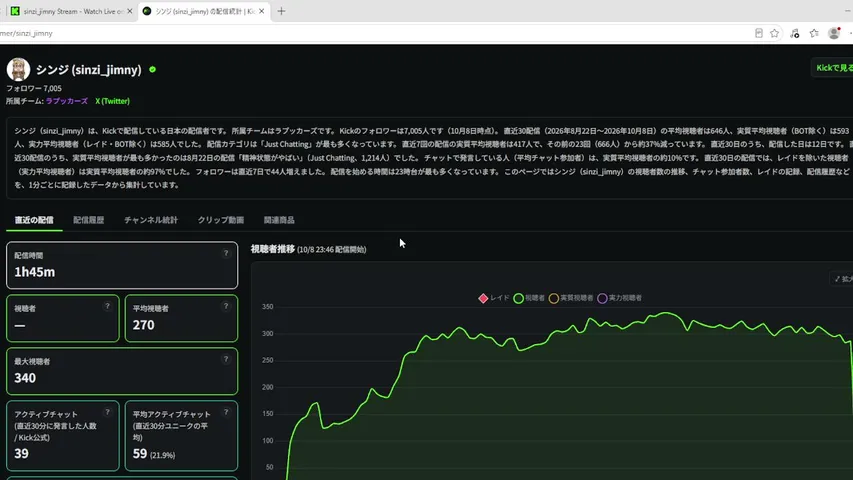Open help icon on 平均視聴者 card
This screenshot has width=853, height=480.
click(226, 306)
